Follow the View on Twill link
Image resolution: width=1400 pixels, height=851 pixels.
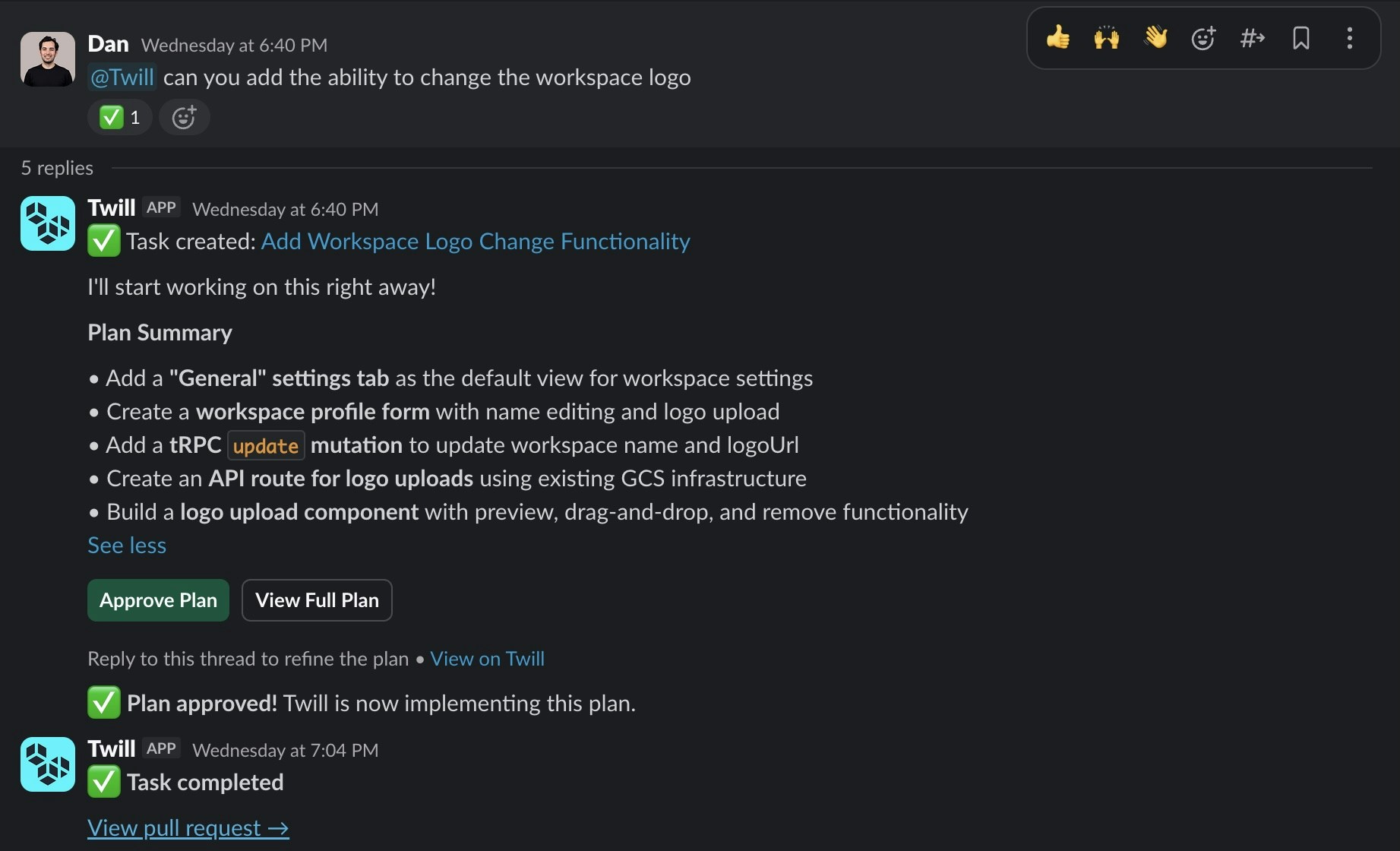coord(487,659)
